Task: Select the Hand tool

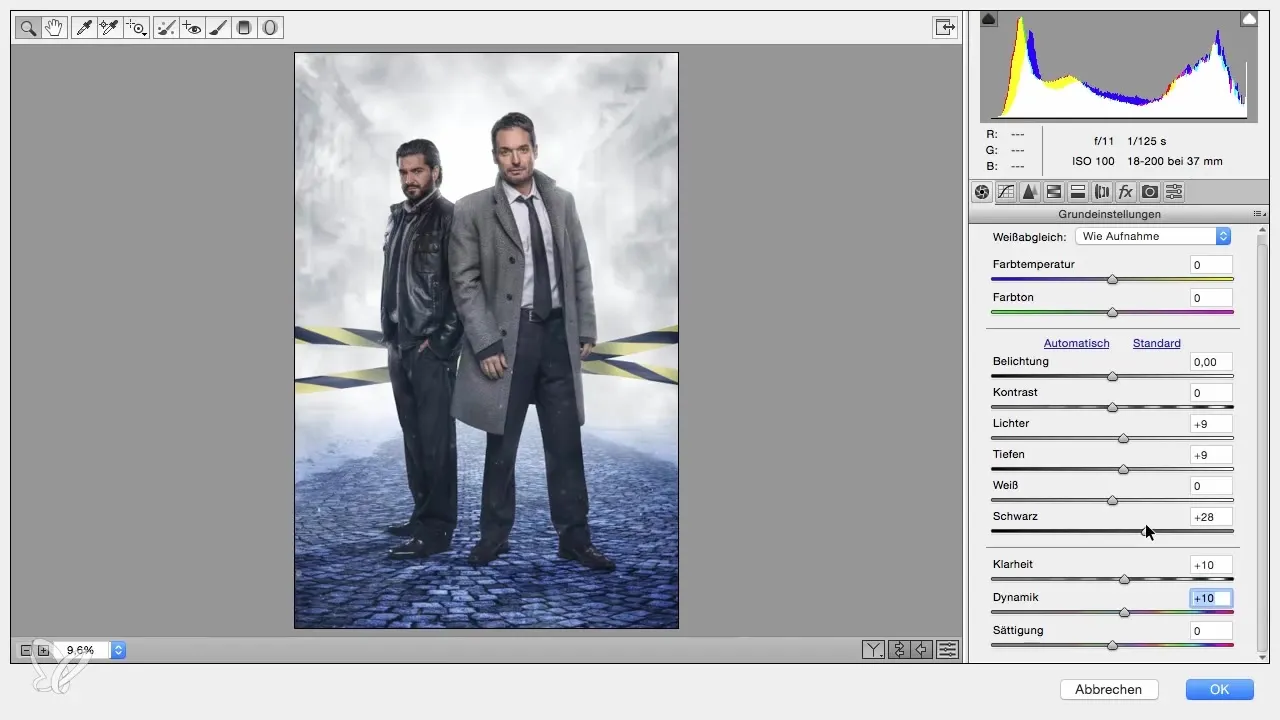Action: point(54,28)
